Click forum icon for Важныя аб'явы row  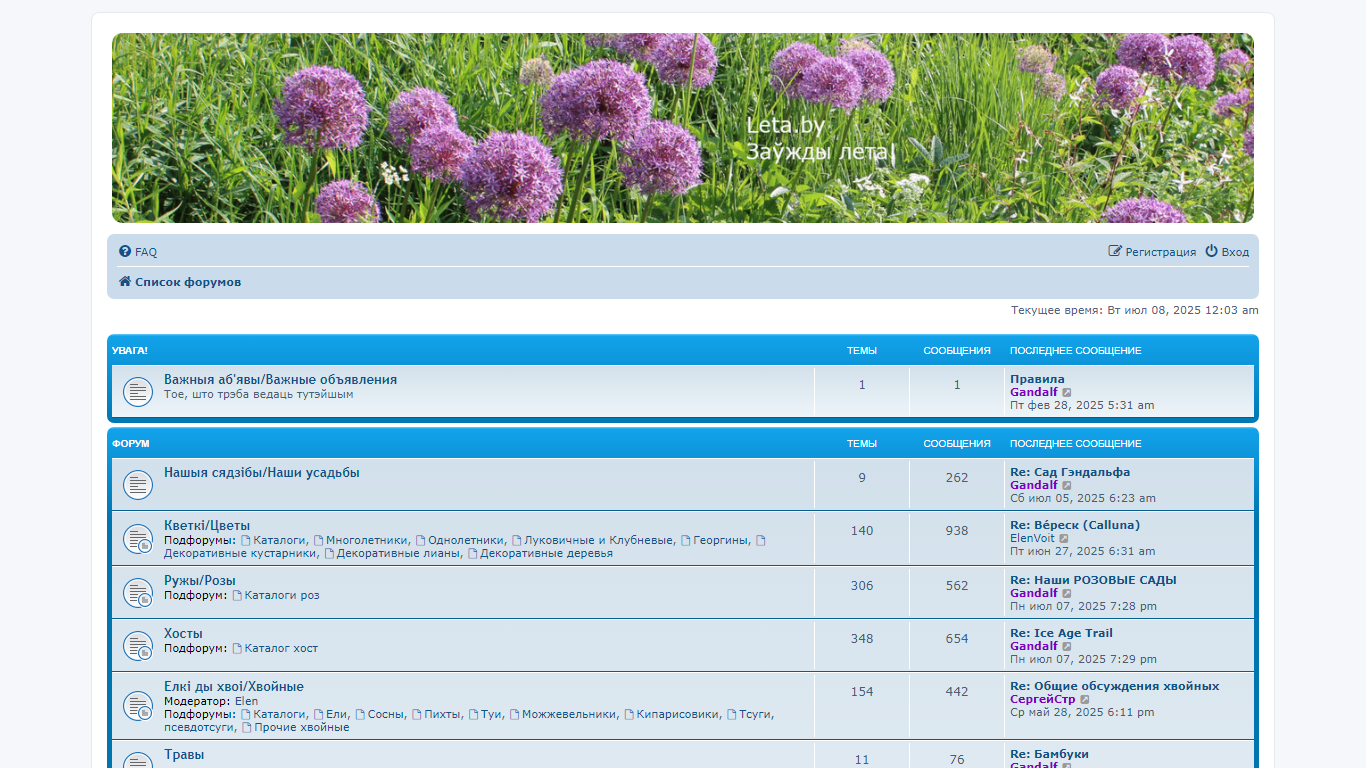(x=138, y=391)
